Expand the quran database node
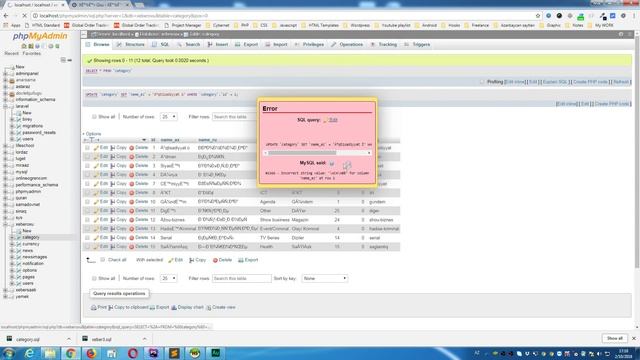The height and width of the screenshot is (360, 640). (x=5, y=198)
